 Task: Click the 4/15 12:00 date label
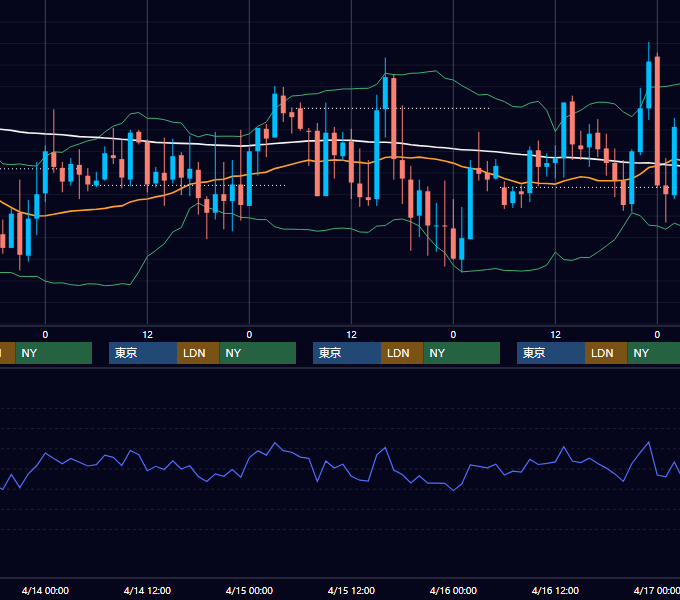351,590
